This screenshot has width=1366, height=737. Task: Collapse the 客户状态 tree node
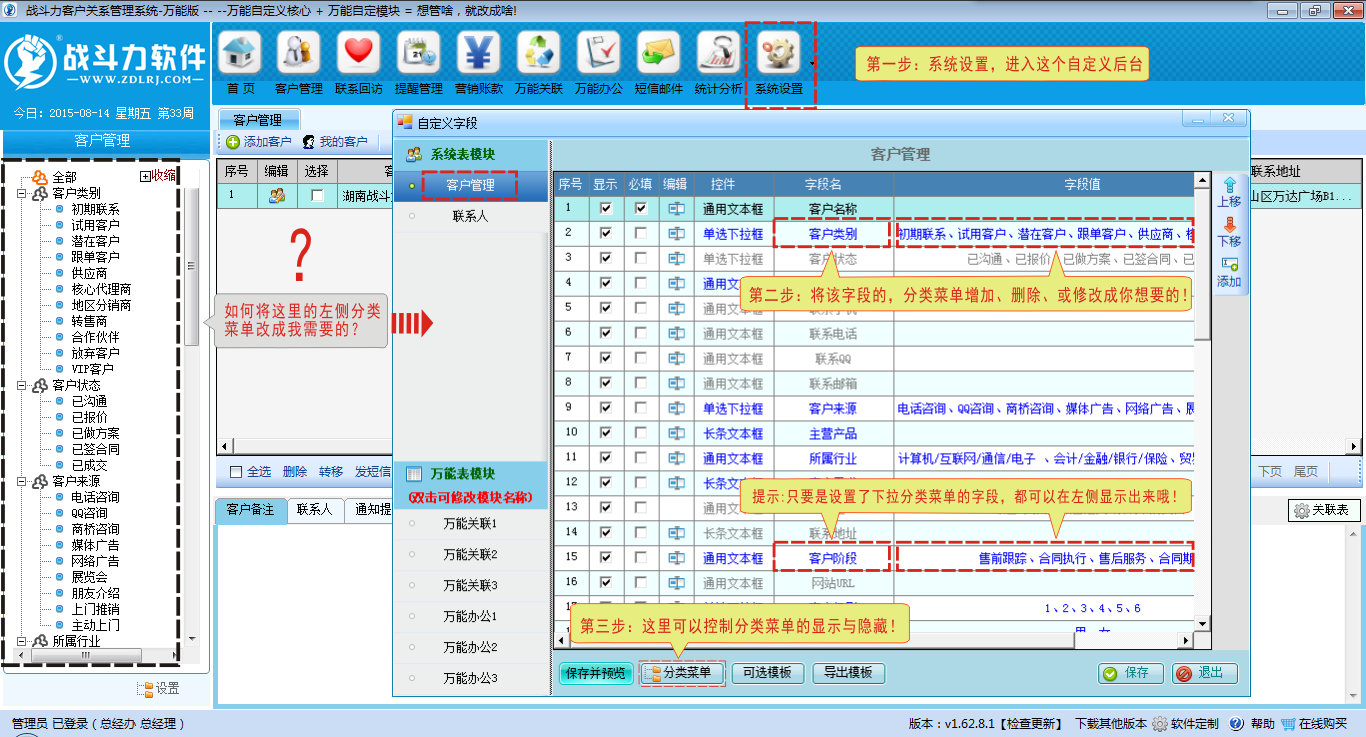coord(22,385)
